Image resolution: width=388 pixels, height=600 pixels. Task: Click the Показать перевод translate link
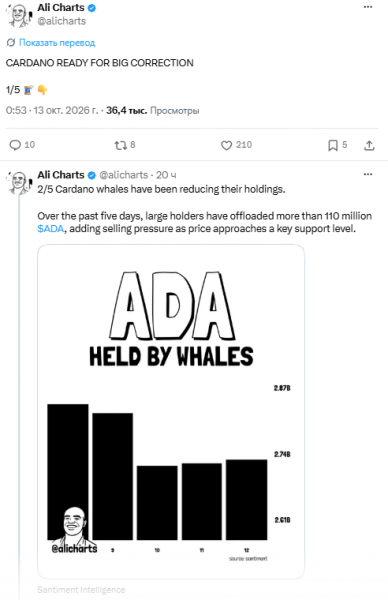pyautogui.click(x=57, y=42)
